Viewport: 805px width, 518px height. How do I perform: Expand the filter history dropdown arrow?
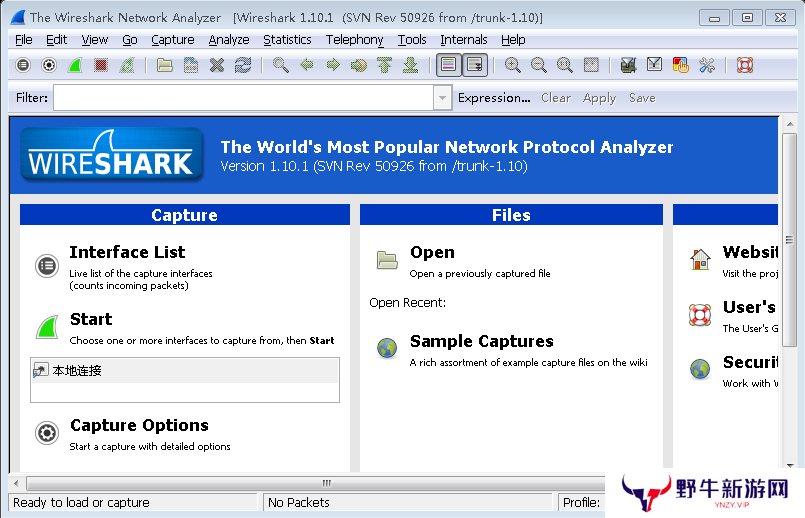tap(442, 98)
